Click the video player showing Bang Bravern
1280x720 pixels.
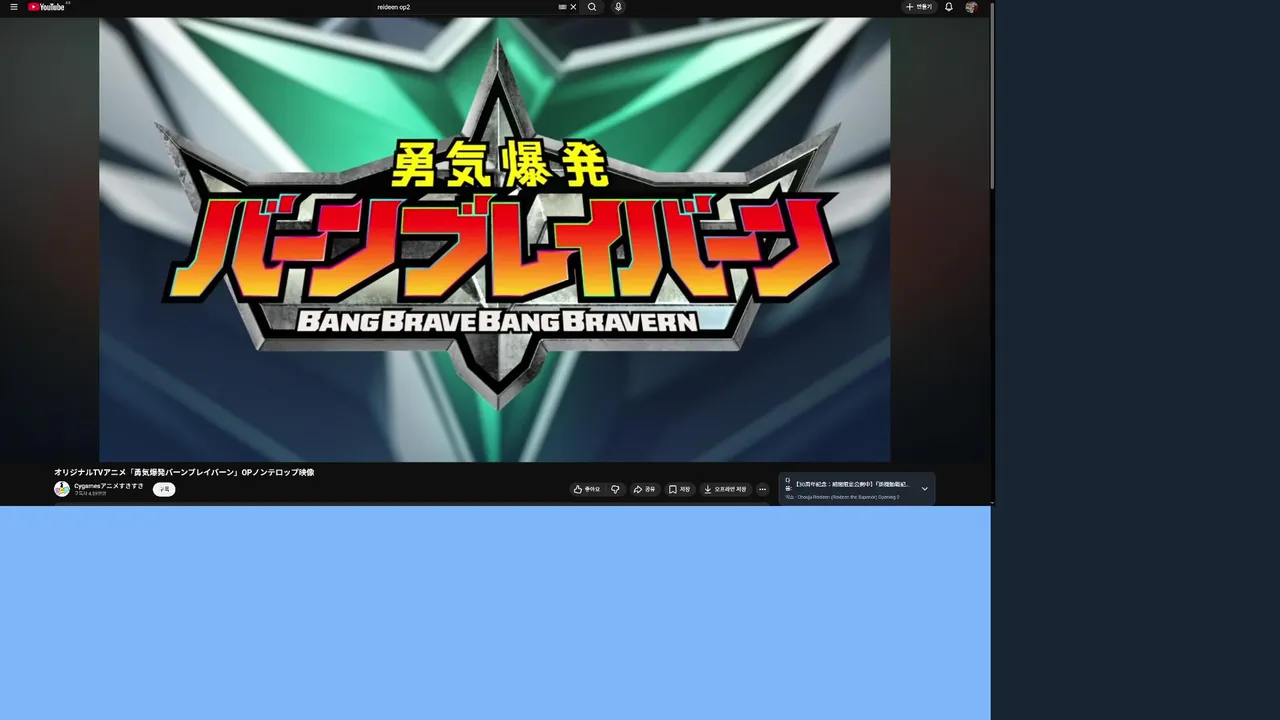point(495,240)
